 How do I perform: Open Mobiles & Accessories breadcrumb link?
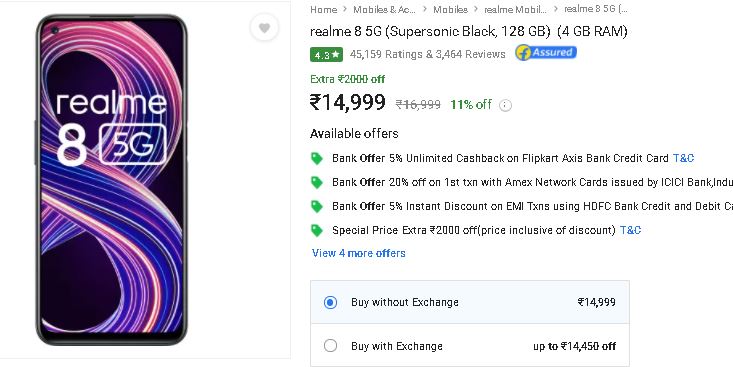[384, 9]
